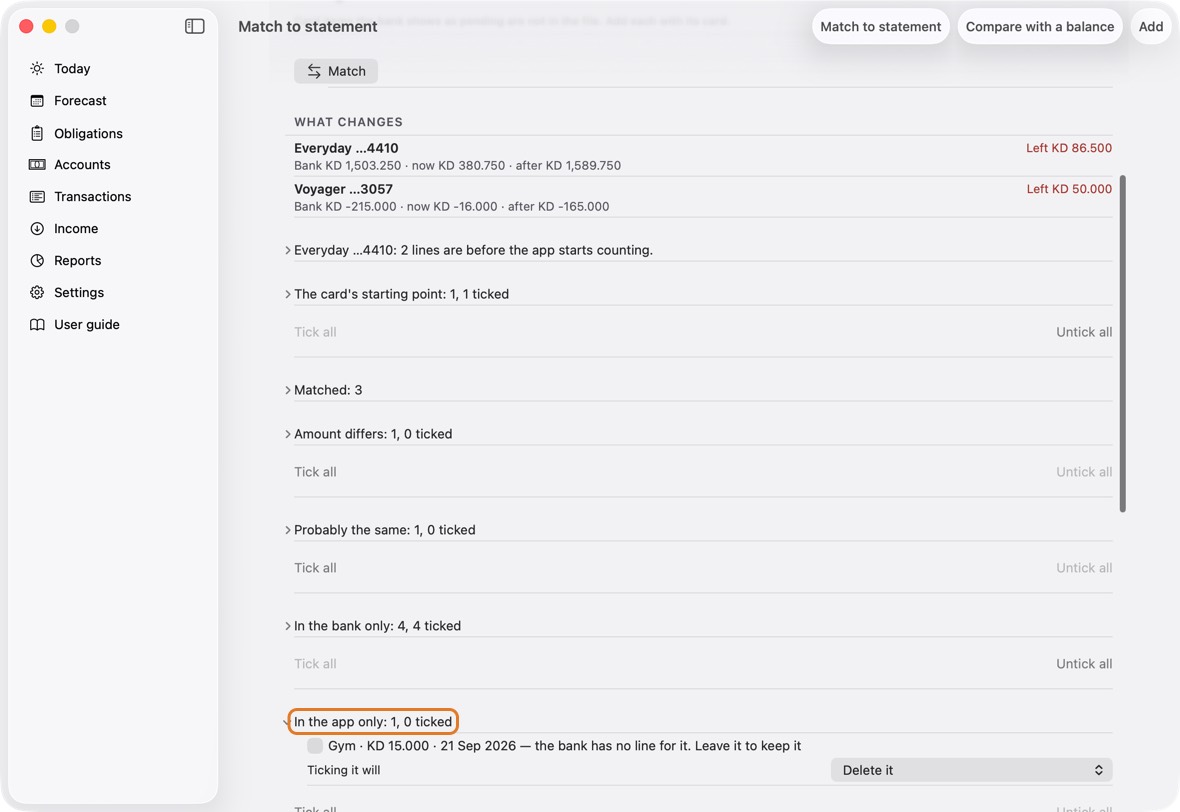Click 'Untick all' under In the bank only

point(1084,664)
